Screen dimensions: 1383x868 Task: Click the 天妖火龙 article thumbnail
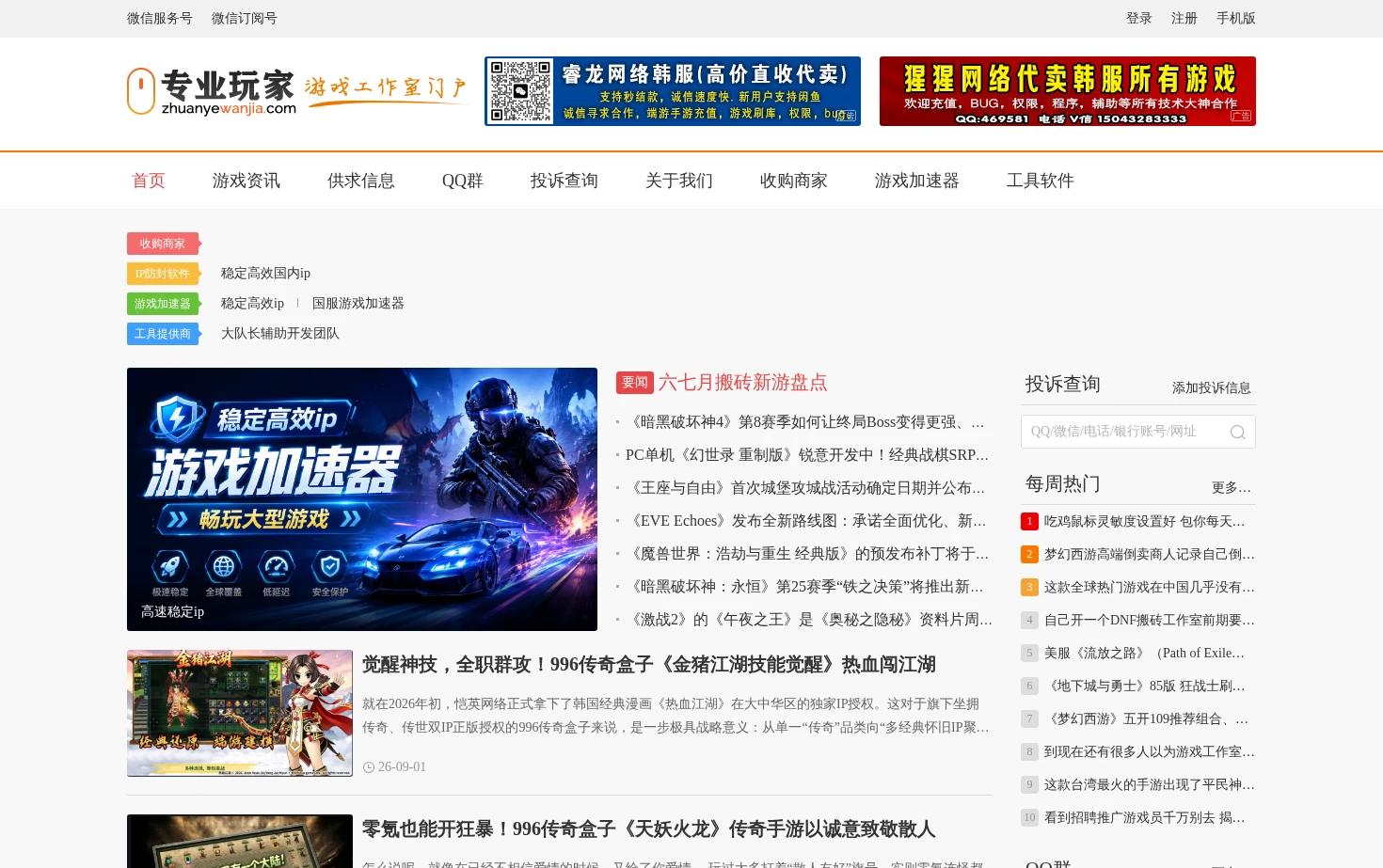[x=240, y=841]
